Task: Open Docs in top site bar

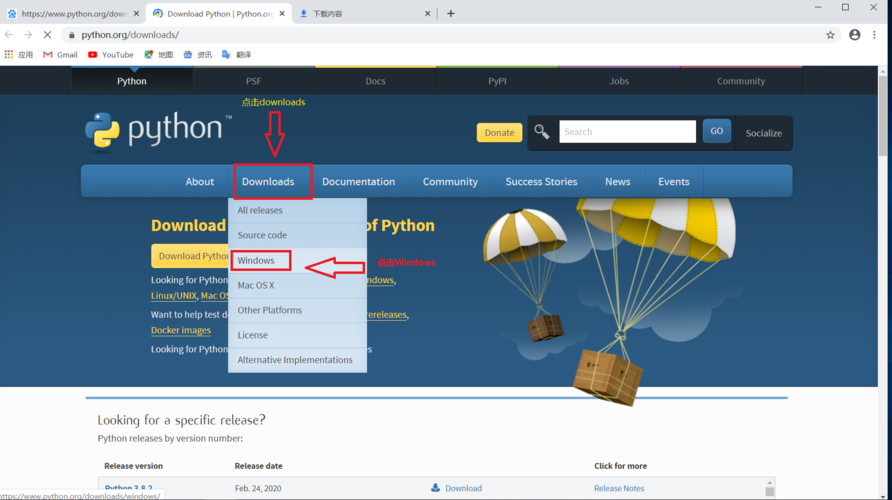Action: pyautogui.click(x=375, y=81)
